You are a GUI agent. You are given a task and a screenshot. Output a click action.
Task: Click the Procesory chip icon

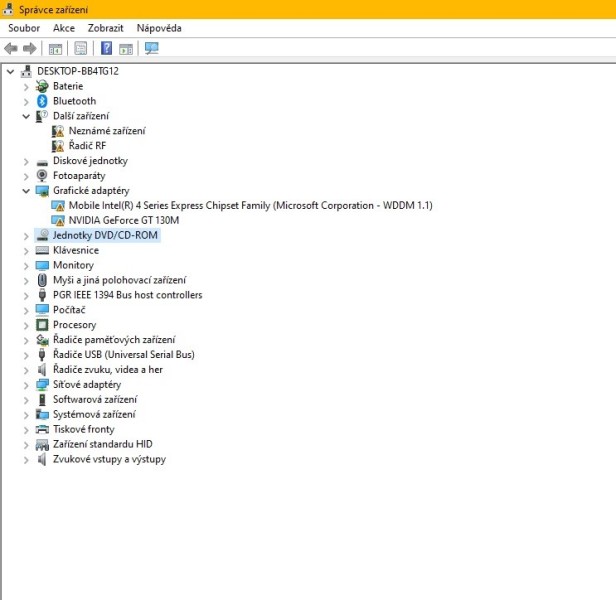tap(42, 325)
